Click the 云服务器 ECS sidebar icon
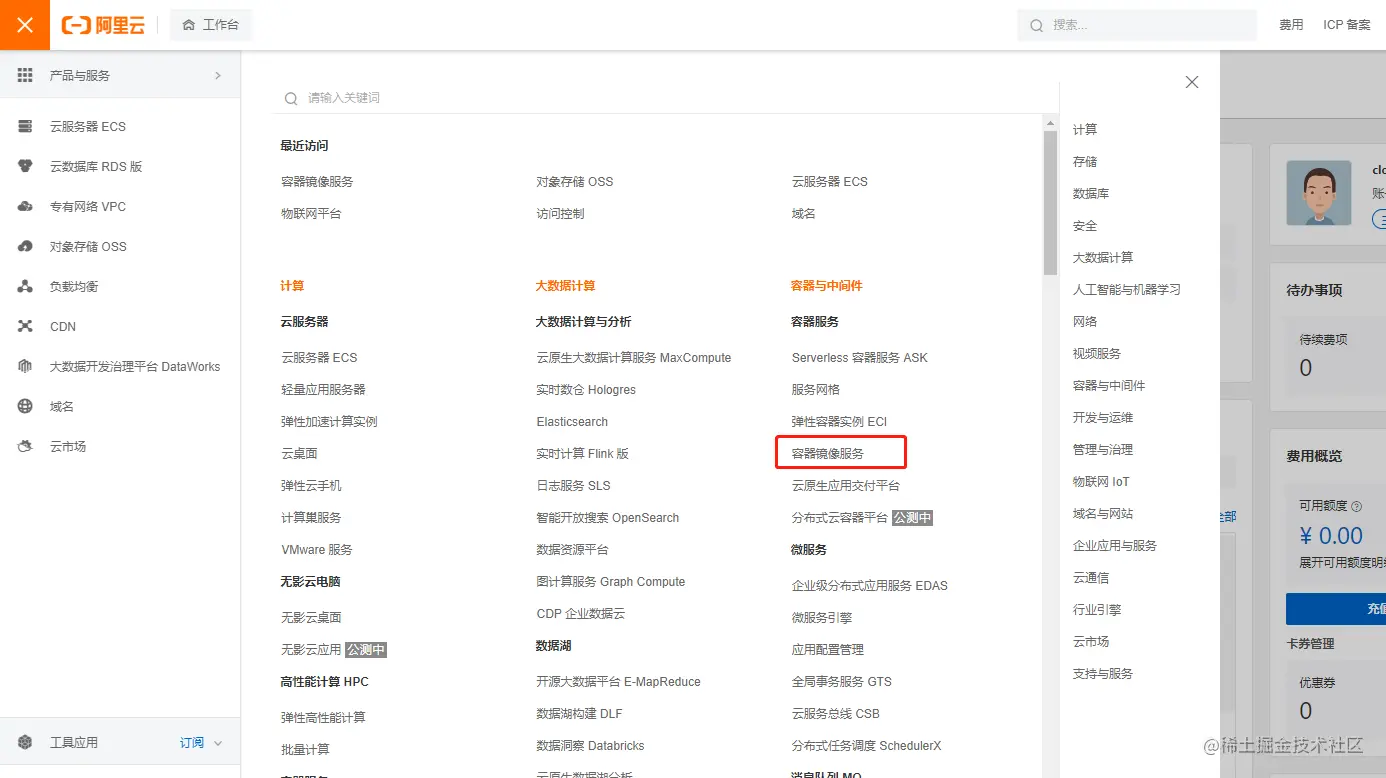 [x=26, y=126]
